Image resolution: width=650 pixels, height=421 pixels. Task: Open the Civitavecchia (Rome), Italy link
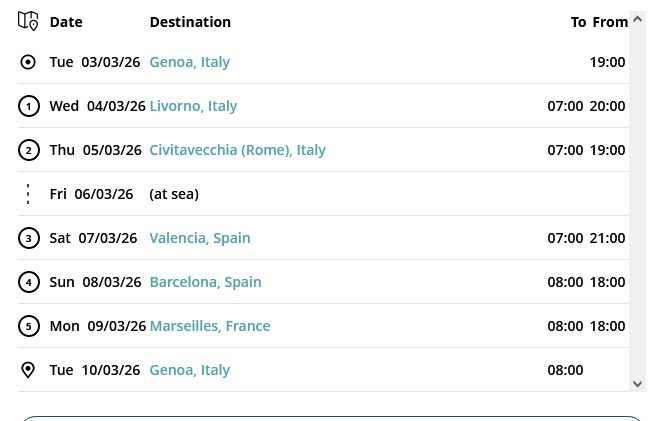point(237,150)
